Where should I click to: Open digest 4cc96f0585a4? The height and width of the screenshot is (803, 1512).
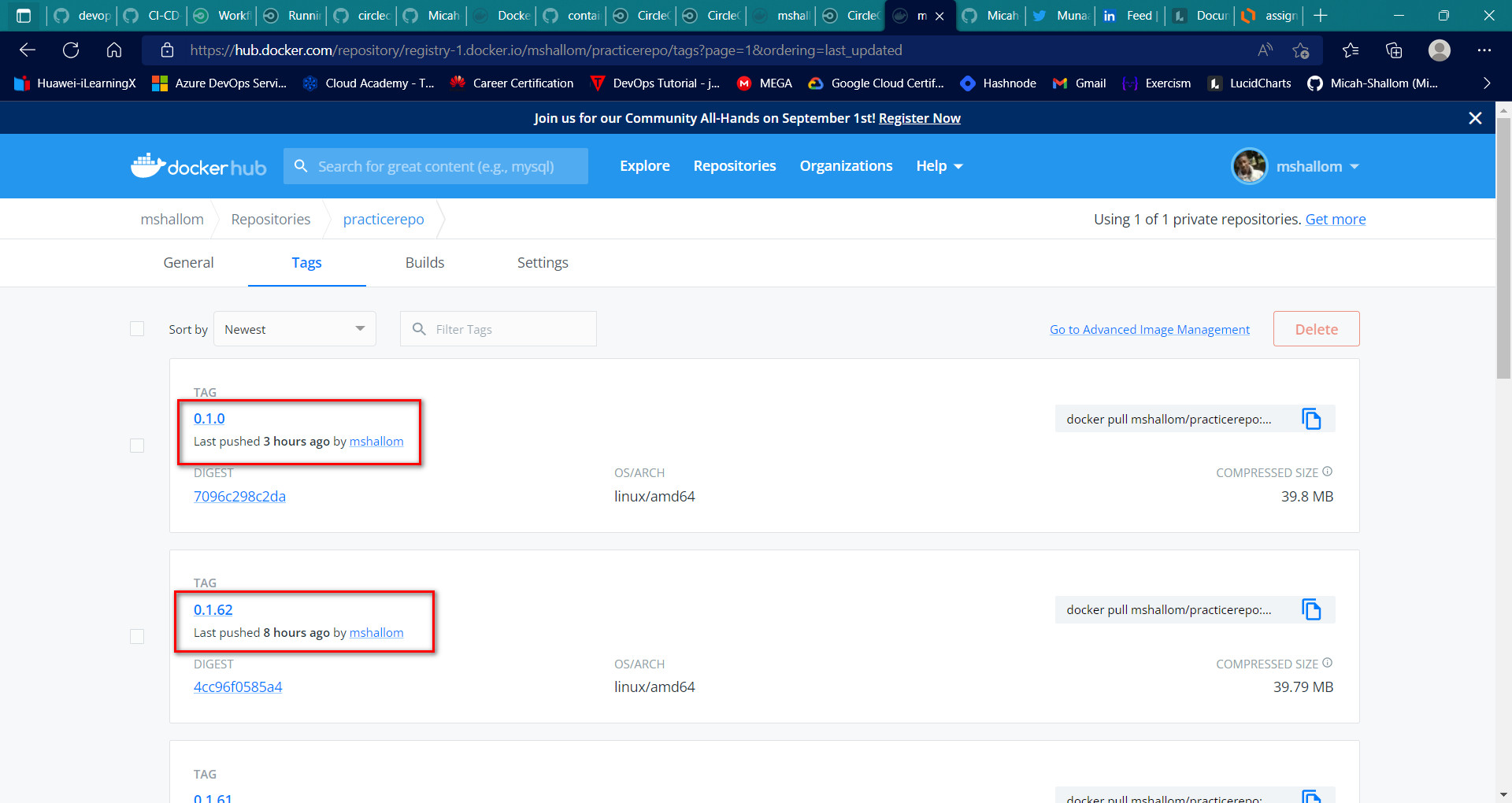238,686
